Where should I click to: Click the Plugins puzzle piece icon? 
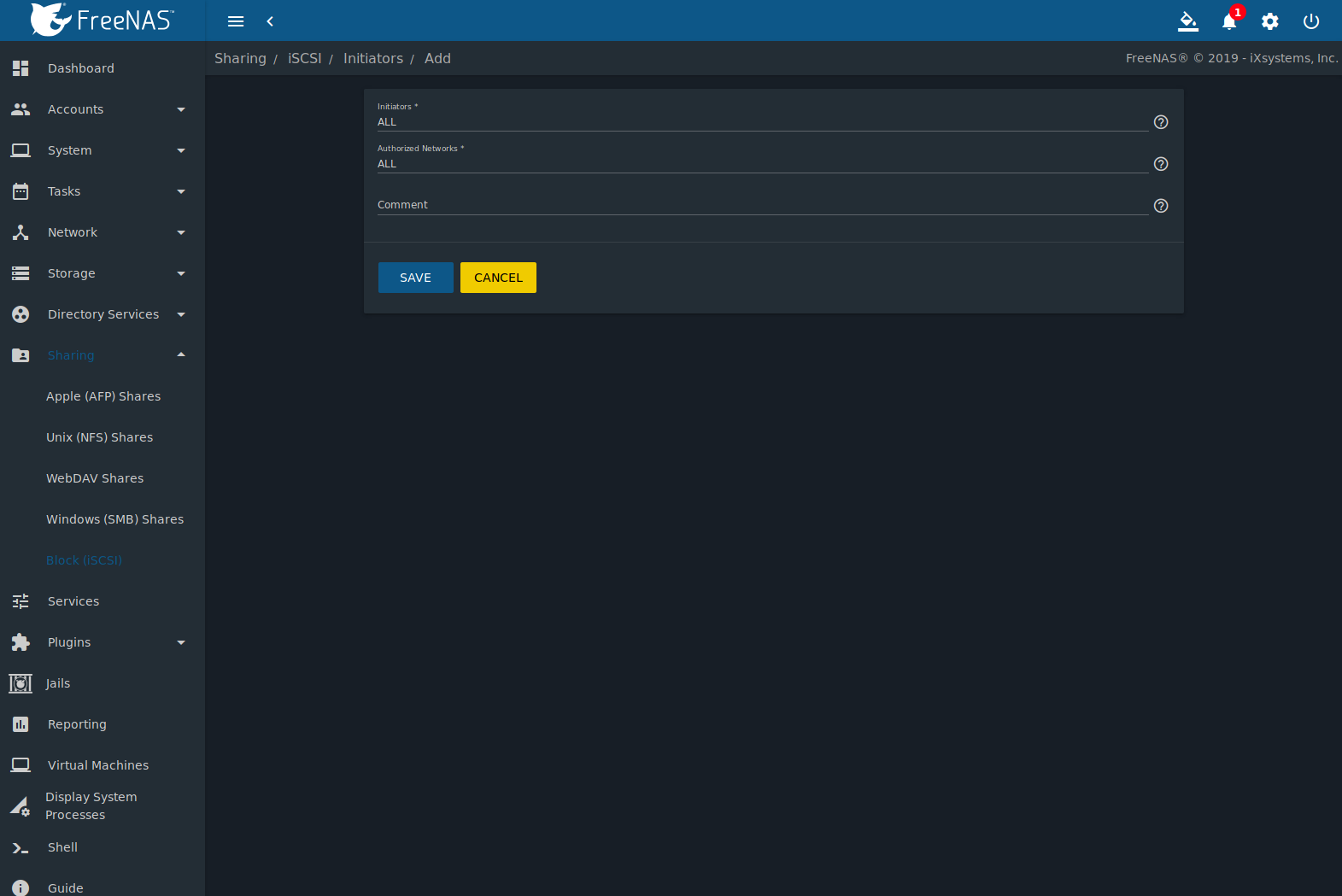coord(21,642)
